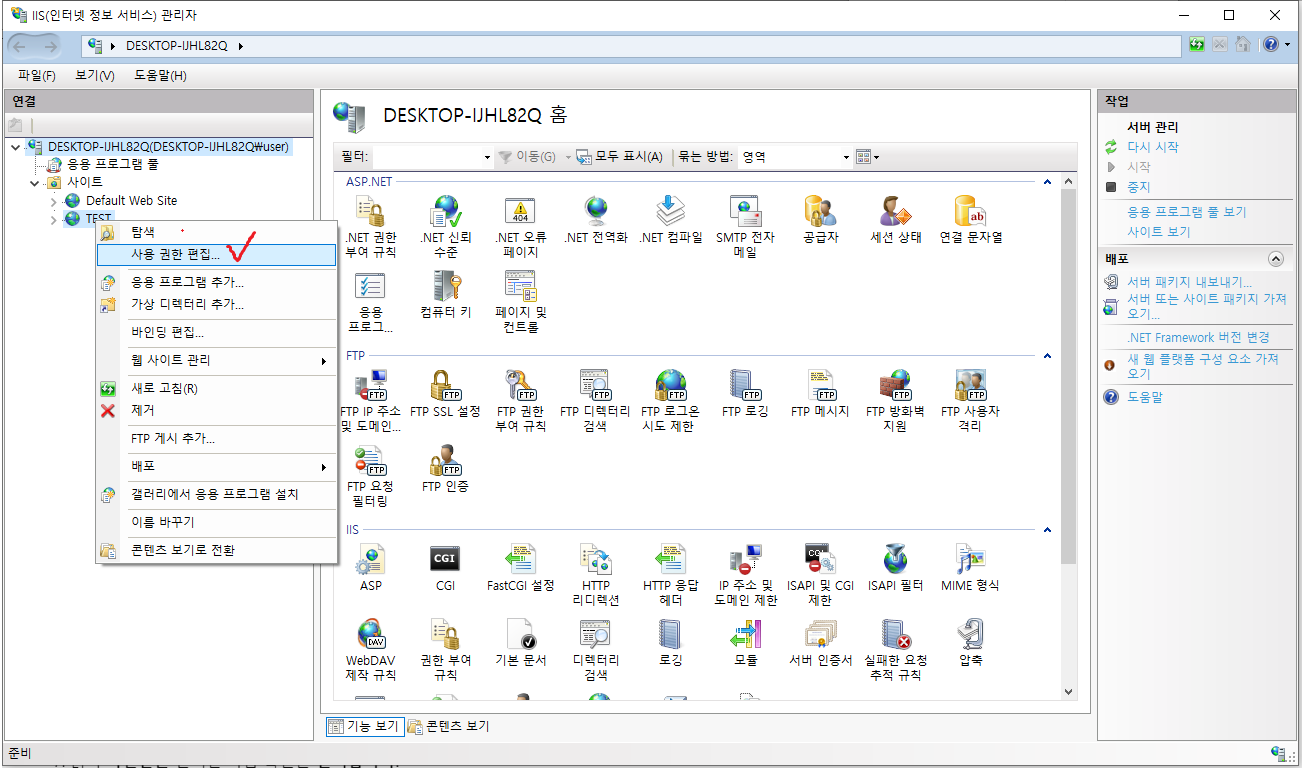Open the FTP 로깅 feature
This screenshot has height=768, width=1302.
(x=745, y=393)
